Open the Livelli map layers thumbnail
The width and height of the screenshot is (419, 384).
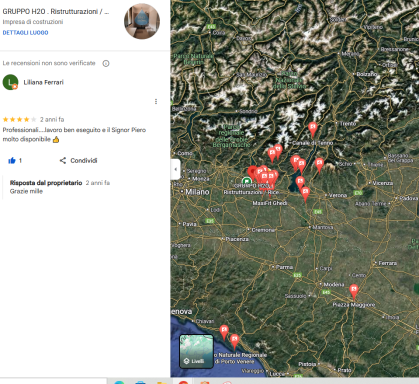pos(197,351)
